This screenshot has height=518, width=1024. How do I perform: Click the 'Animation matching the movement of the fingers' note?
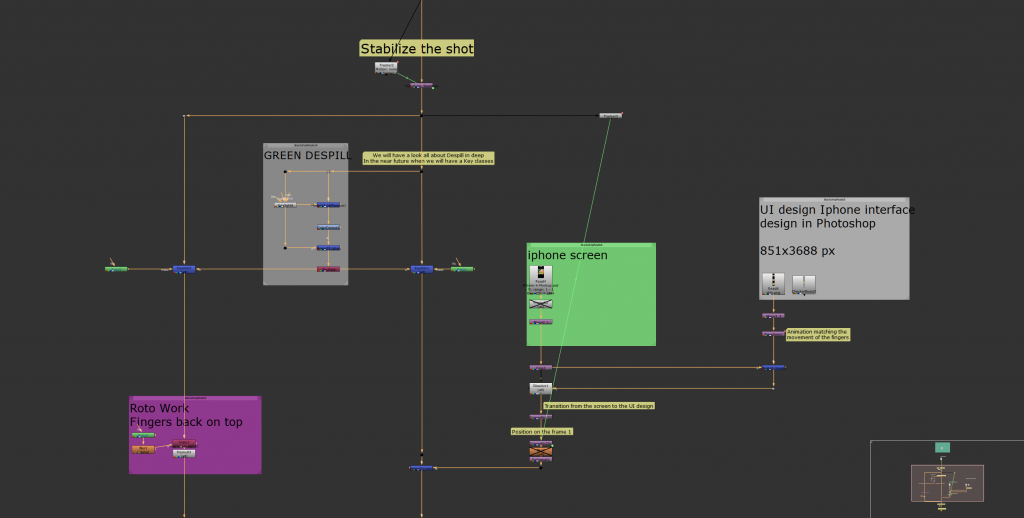coord(818,334)
